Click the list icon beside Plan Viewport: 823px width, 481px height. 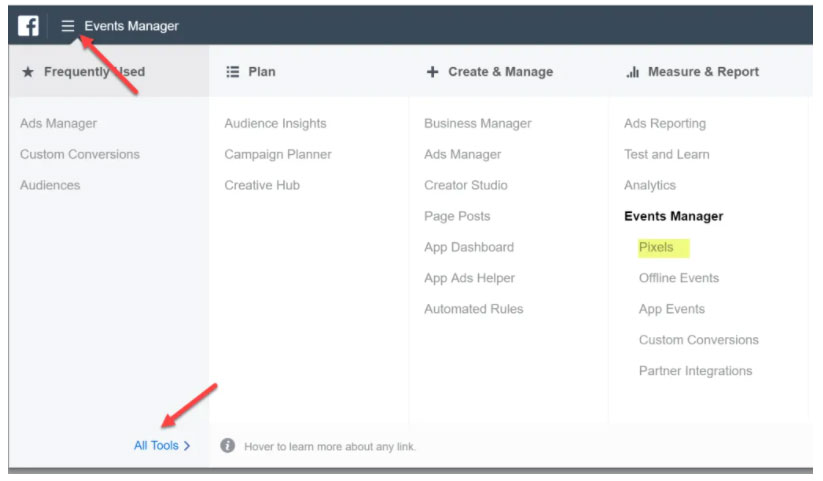click(233, 72)
